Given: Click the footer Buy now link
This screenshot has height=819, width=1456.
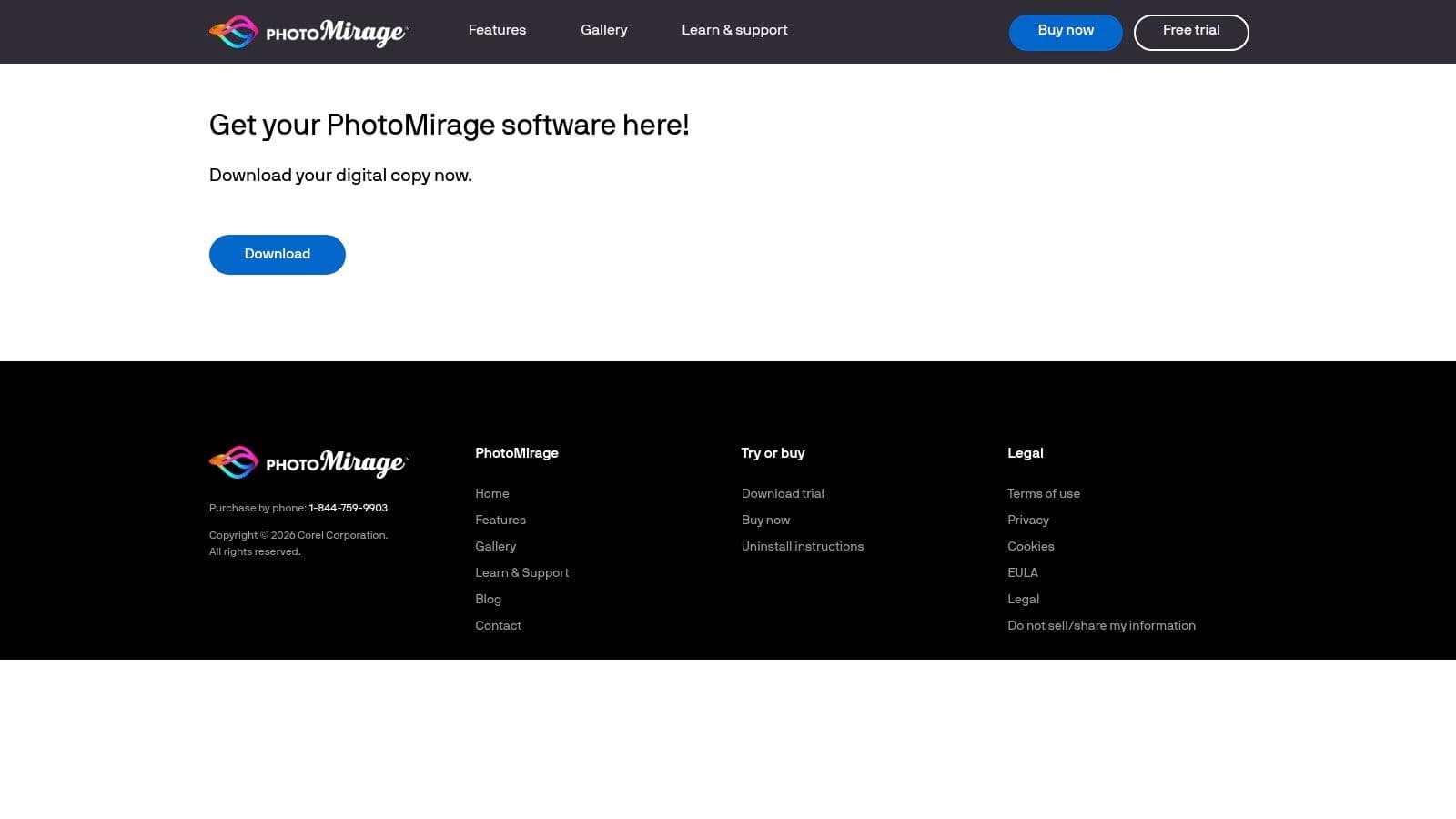Looking at the screenshot, I should click(x=766, y=520).
